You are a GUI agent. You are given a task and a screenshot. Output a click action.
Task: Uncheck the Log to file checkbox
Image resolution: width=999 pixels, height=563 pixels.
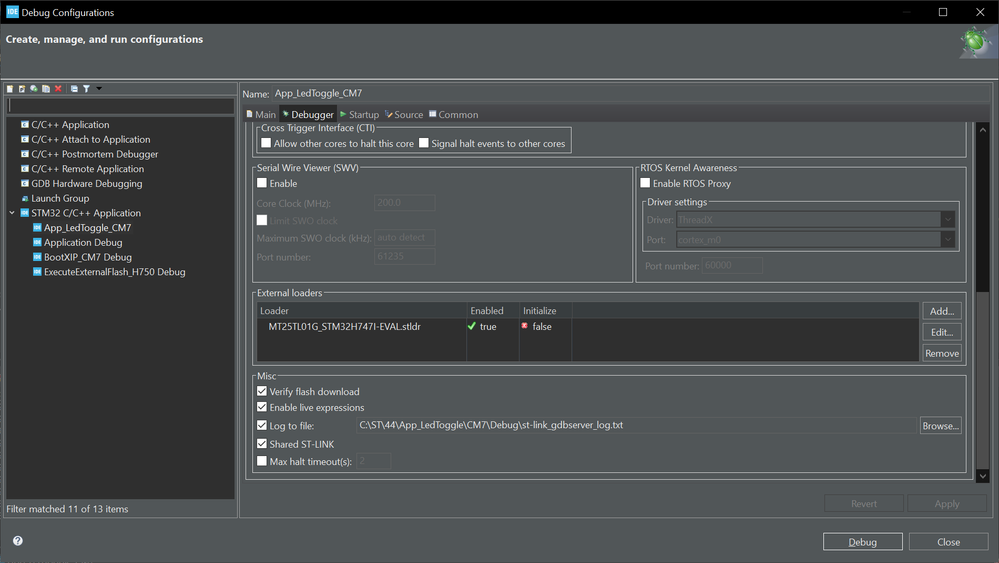(262, 425)
